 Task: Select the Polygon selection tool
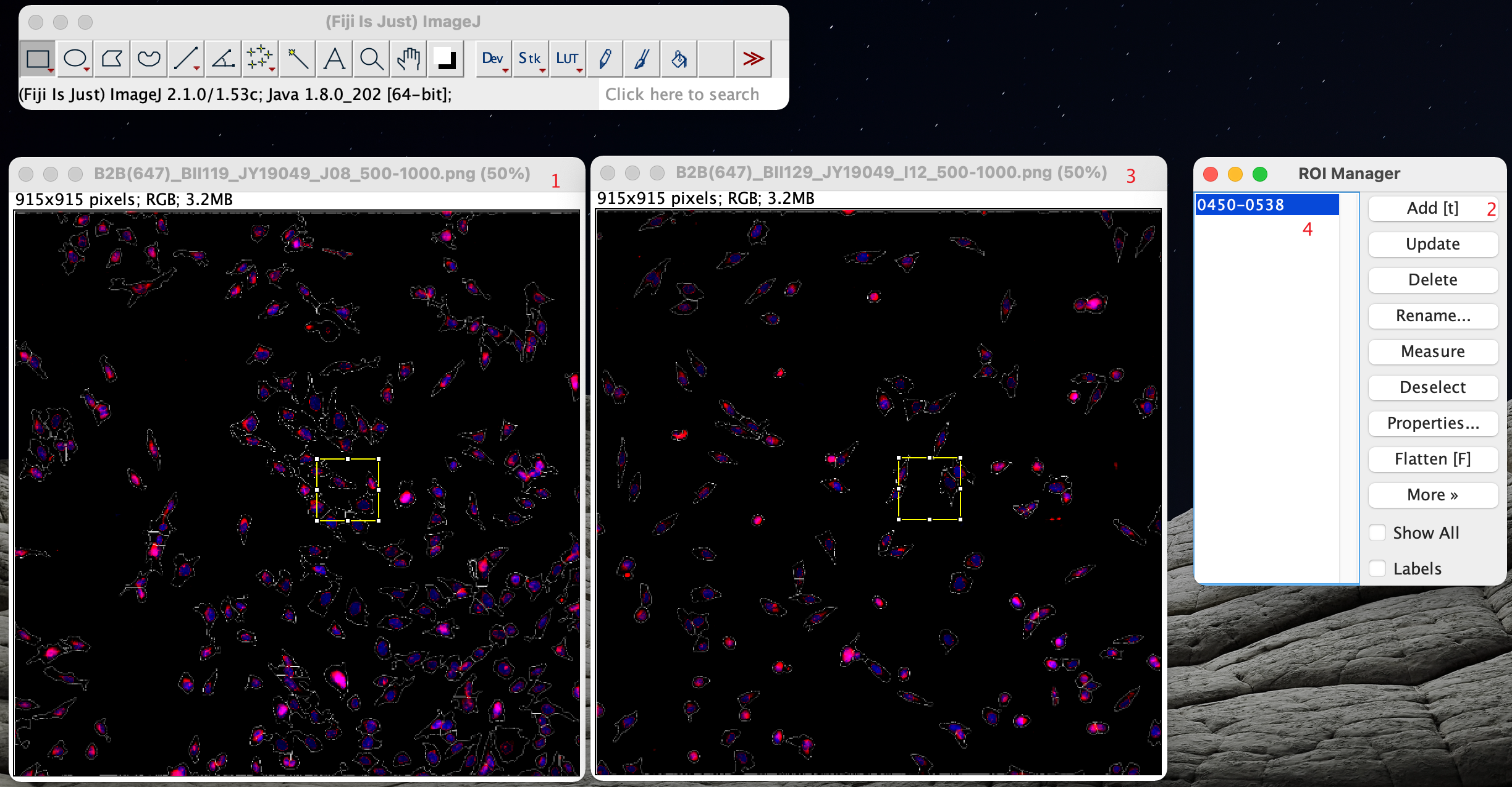coord(112,59)
